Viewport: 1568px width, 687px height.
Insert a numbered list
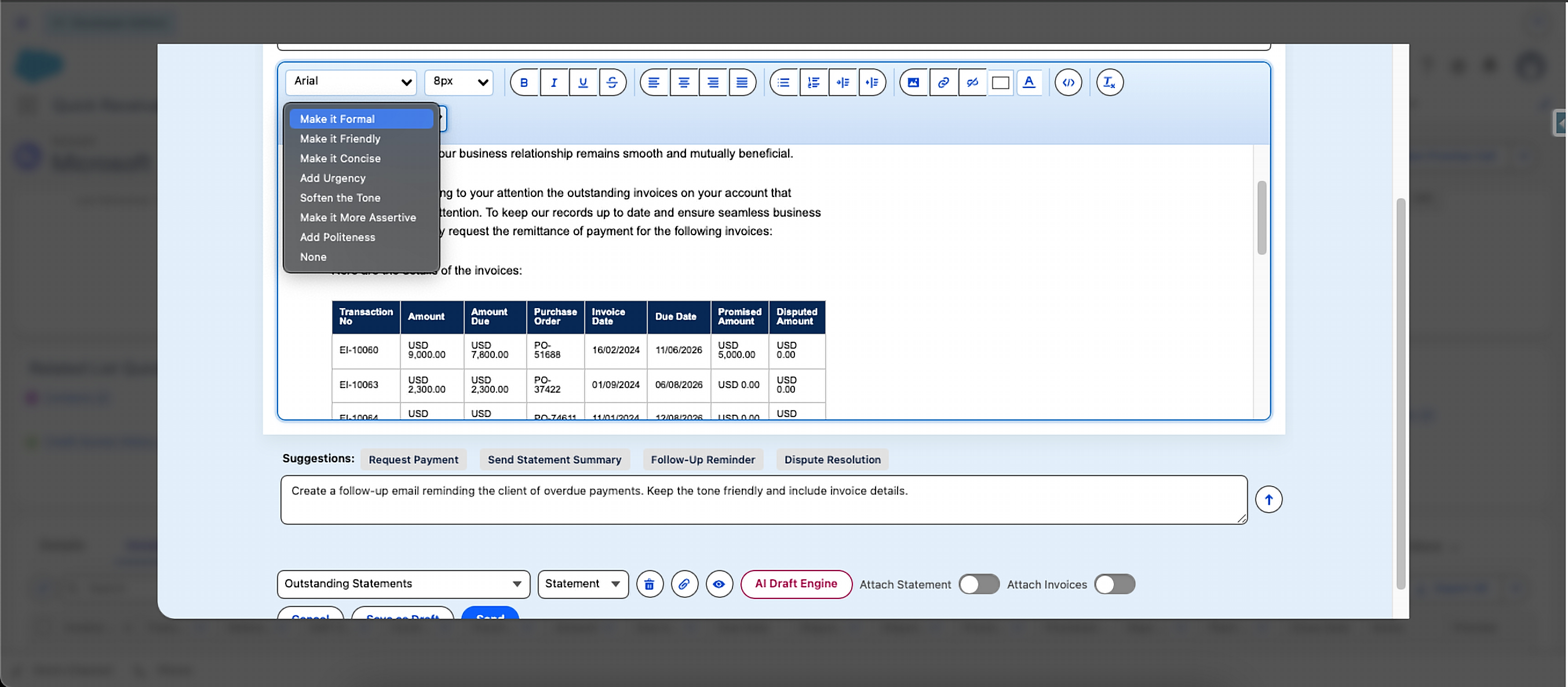(813, 83)
